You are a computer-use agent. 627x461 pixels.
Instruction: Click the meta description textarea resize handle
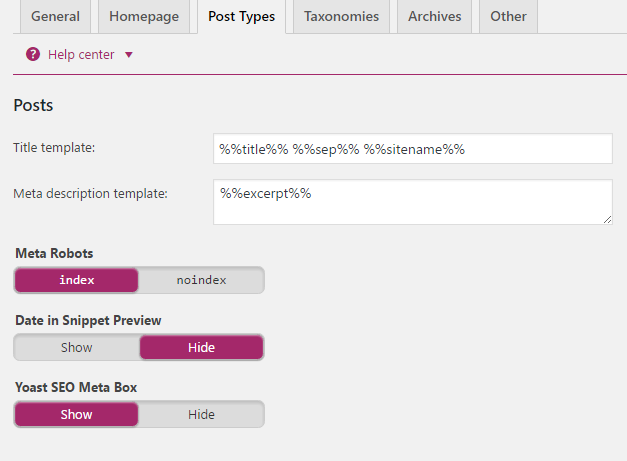[x=607, y=219]
